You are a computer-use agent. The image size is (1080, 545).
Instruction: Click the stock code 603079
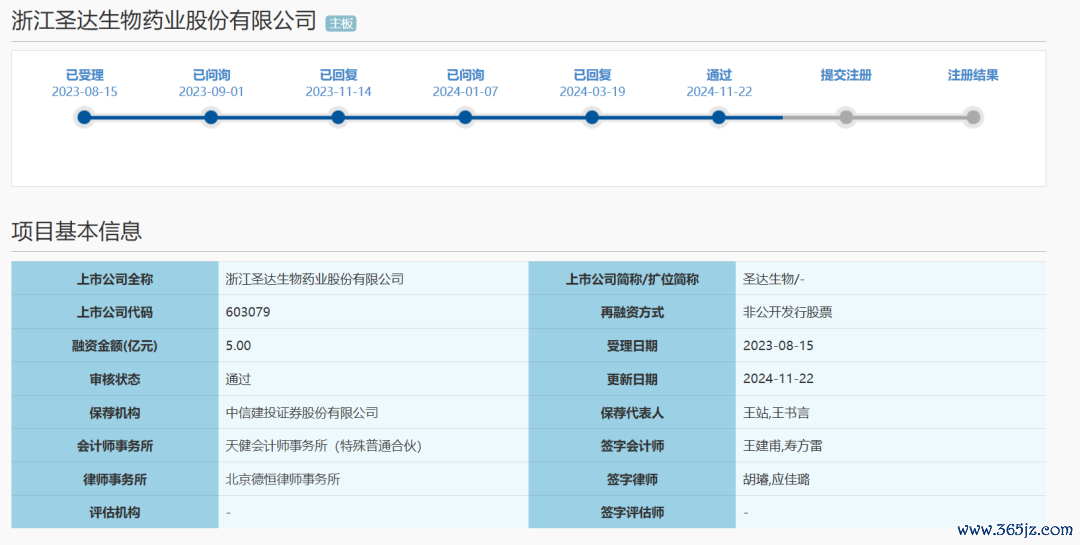(x=248, y=312)
